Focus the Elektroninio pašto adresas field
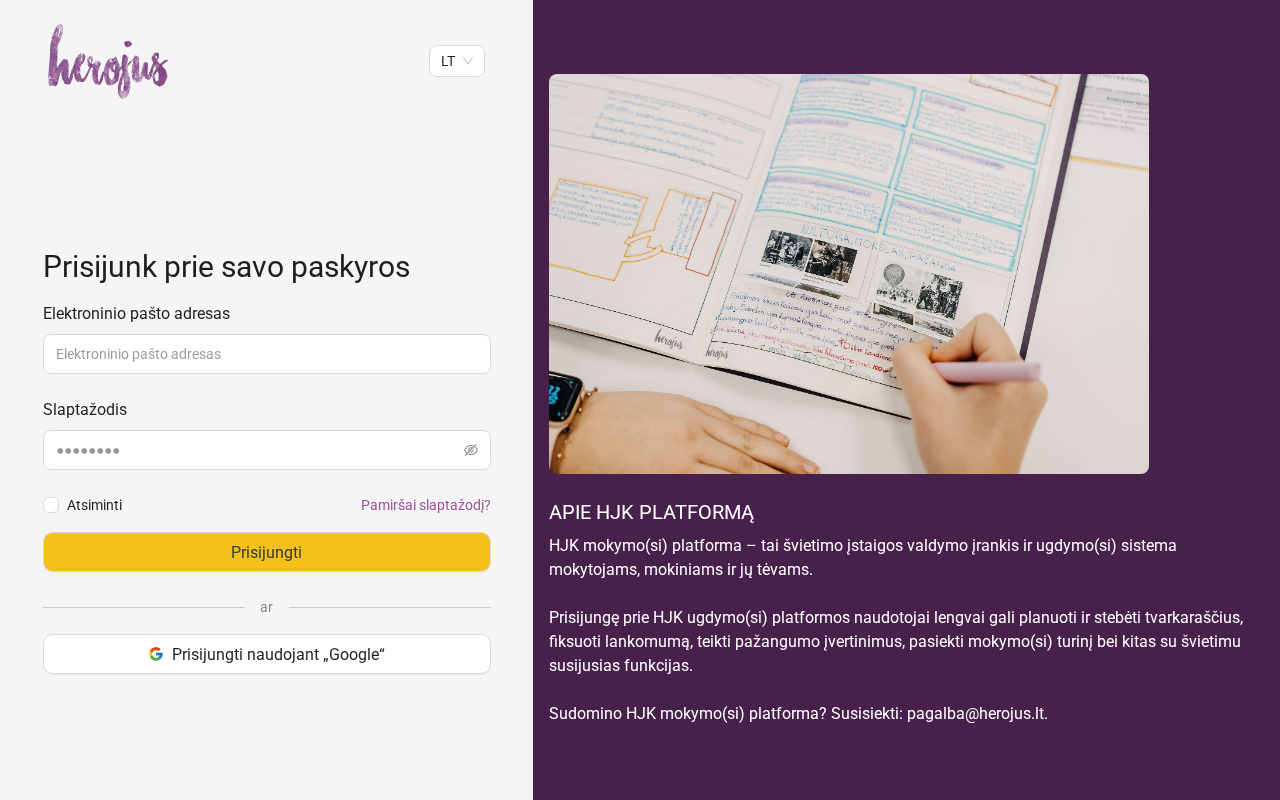This screenshot has height=800, width=1280. click(x=267, y=354)
